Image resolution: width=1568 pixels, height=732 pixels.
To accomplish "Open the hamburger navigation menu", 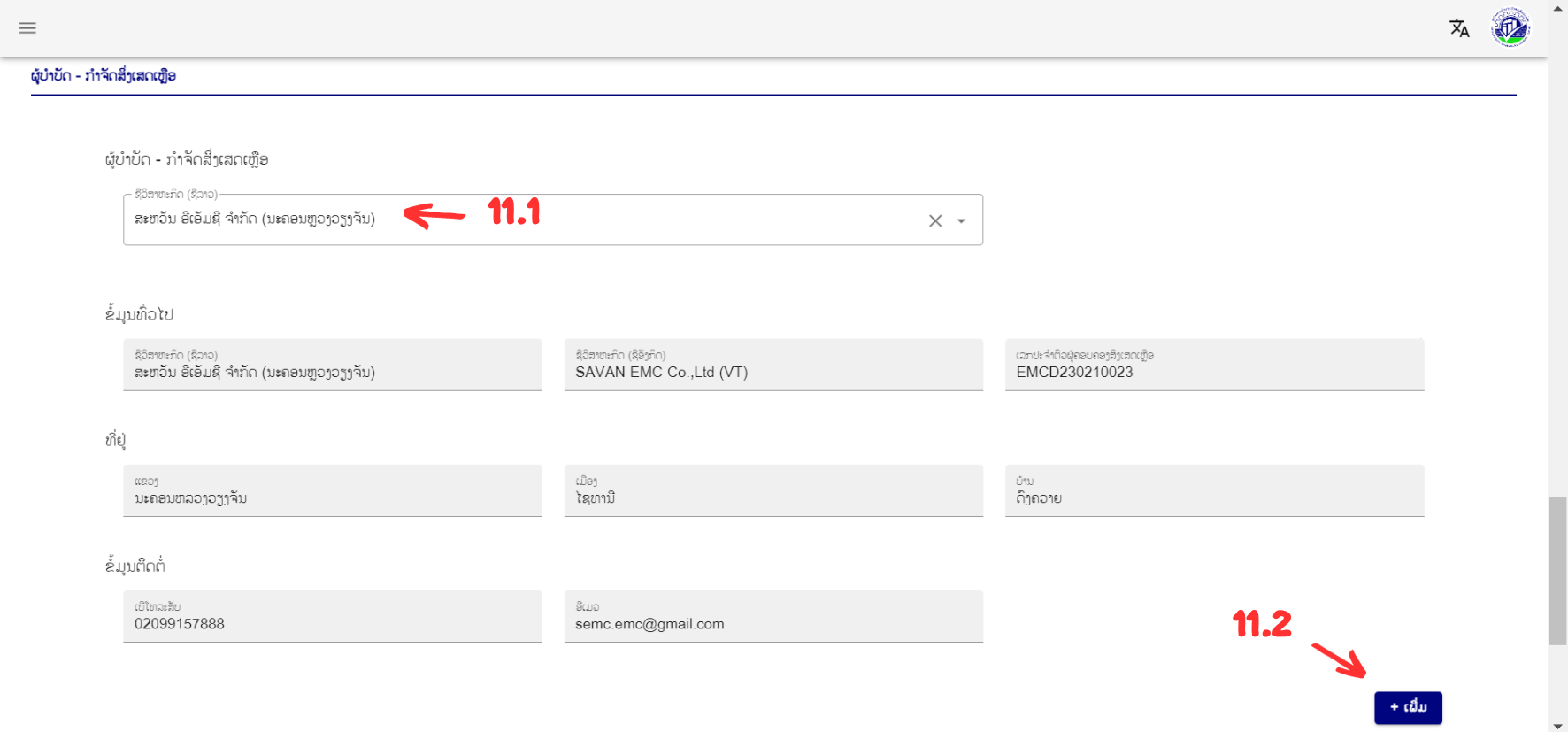I will 27,28.
